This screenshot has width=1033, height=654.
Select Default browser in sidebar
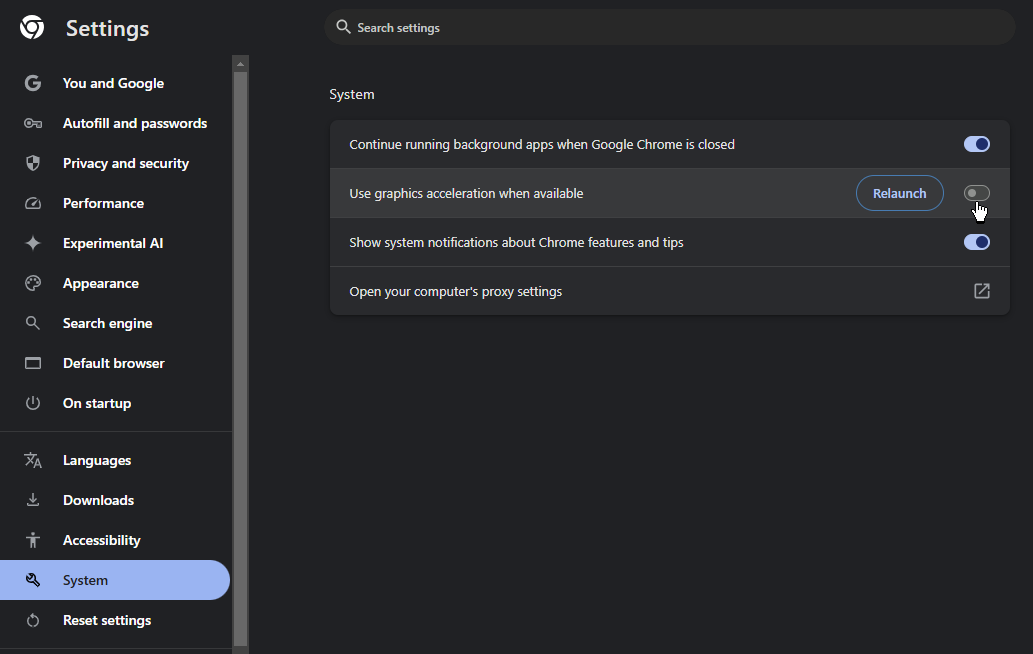click(x=115, y=364)
